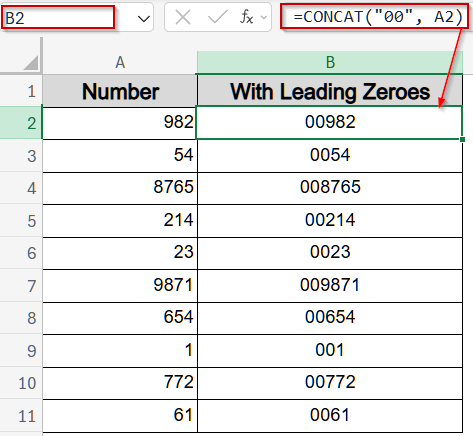This screenshot has height=436, width=473.
Task: Select row 5 header
Action: click(x=21, y=221)
